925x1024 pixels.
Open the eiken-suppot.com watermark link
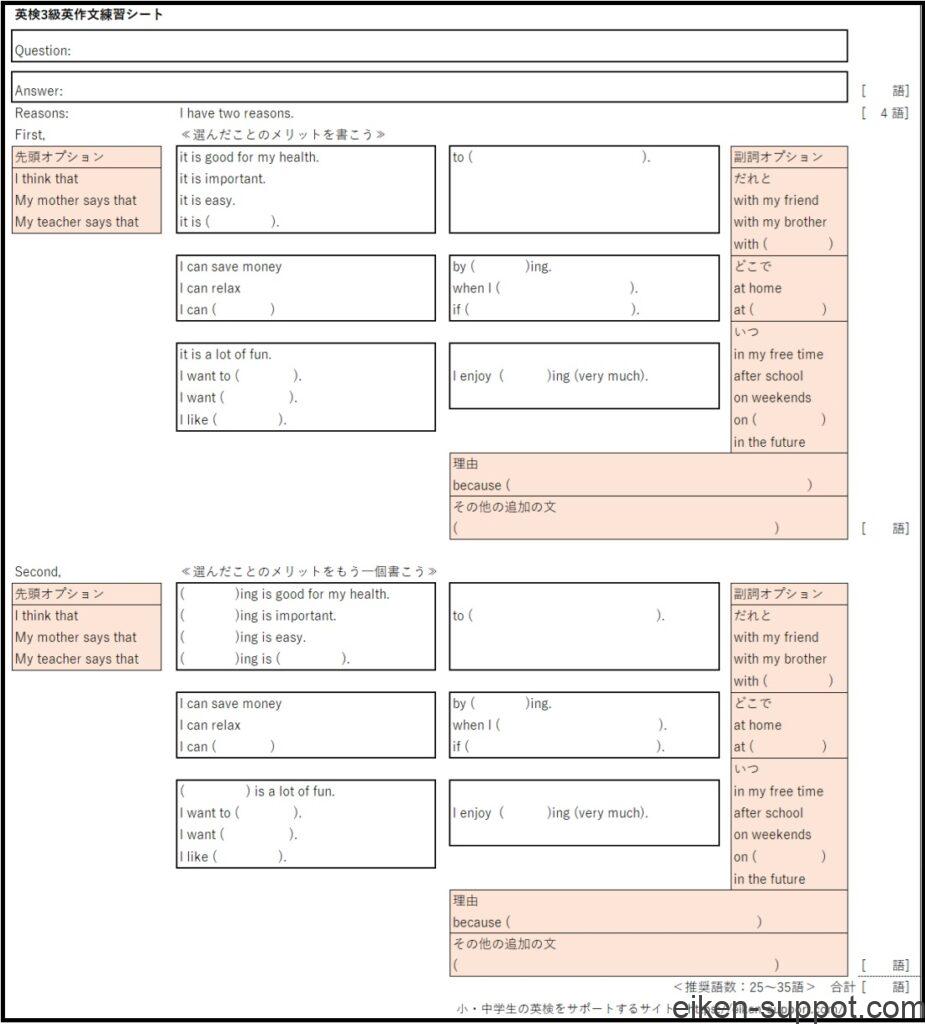pyautogui.click(x=795, y=1006)
